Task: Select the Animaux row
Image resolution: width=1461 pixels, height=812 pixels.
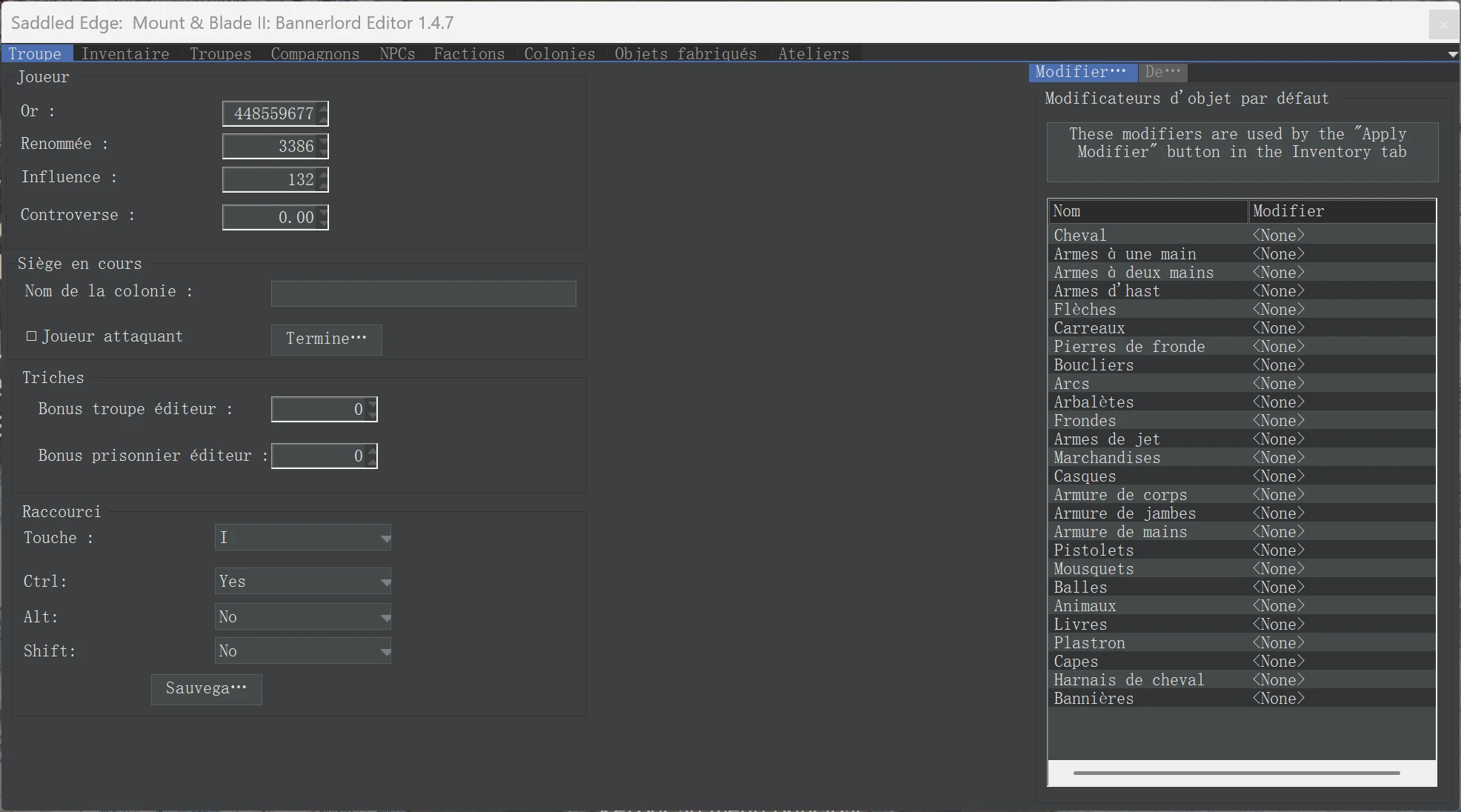Action: (1242, 606)
